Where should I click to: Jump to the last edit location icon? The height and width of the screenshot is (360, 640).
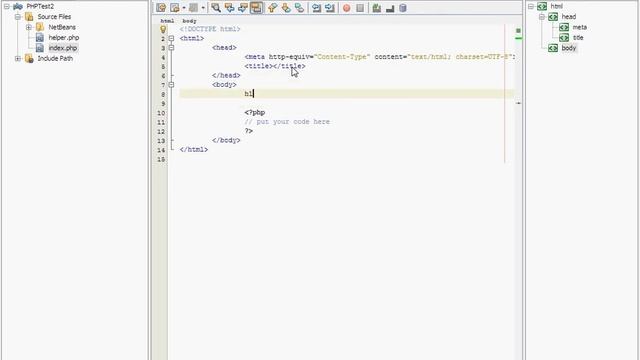(161, 8)
